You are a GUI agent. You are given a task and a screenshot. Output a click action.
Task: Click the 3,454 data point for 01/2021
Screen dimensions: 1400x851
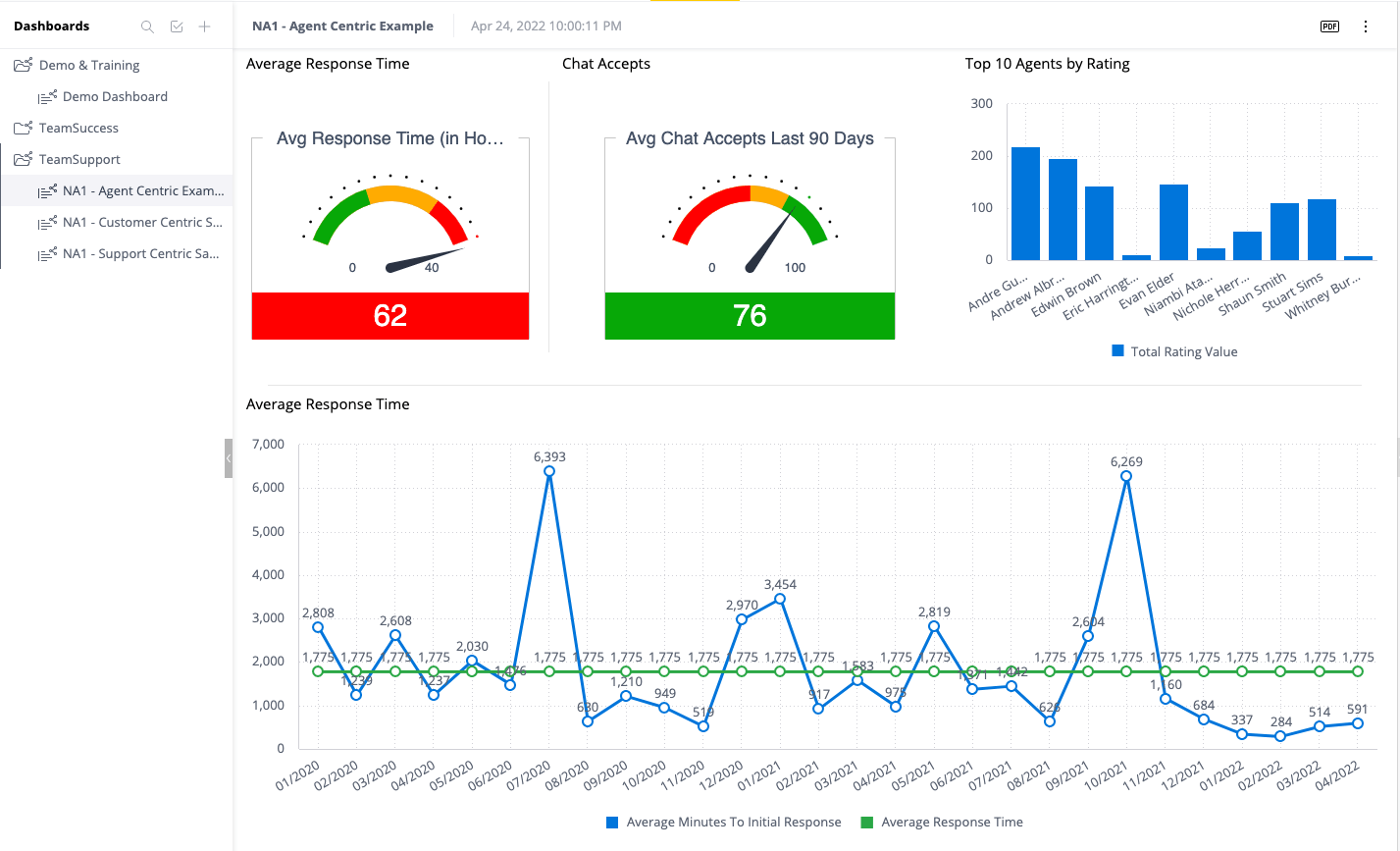[780, 599]
